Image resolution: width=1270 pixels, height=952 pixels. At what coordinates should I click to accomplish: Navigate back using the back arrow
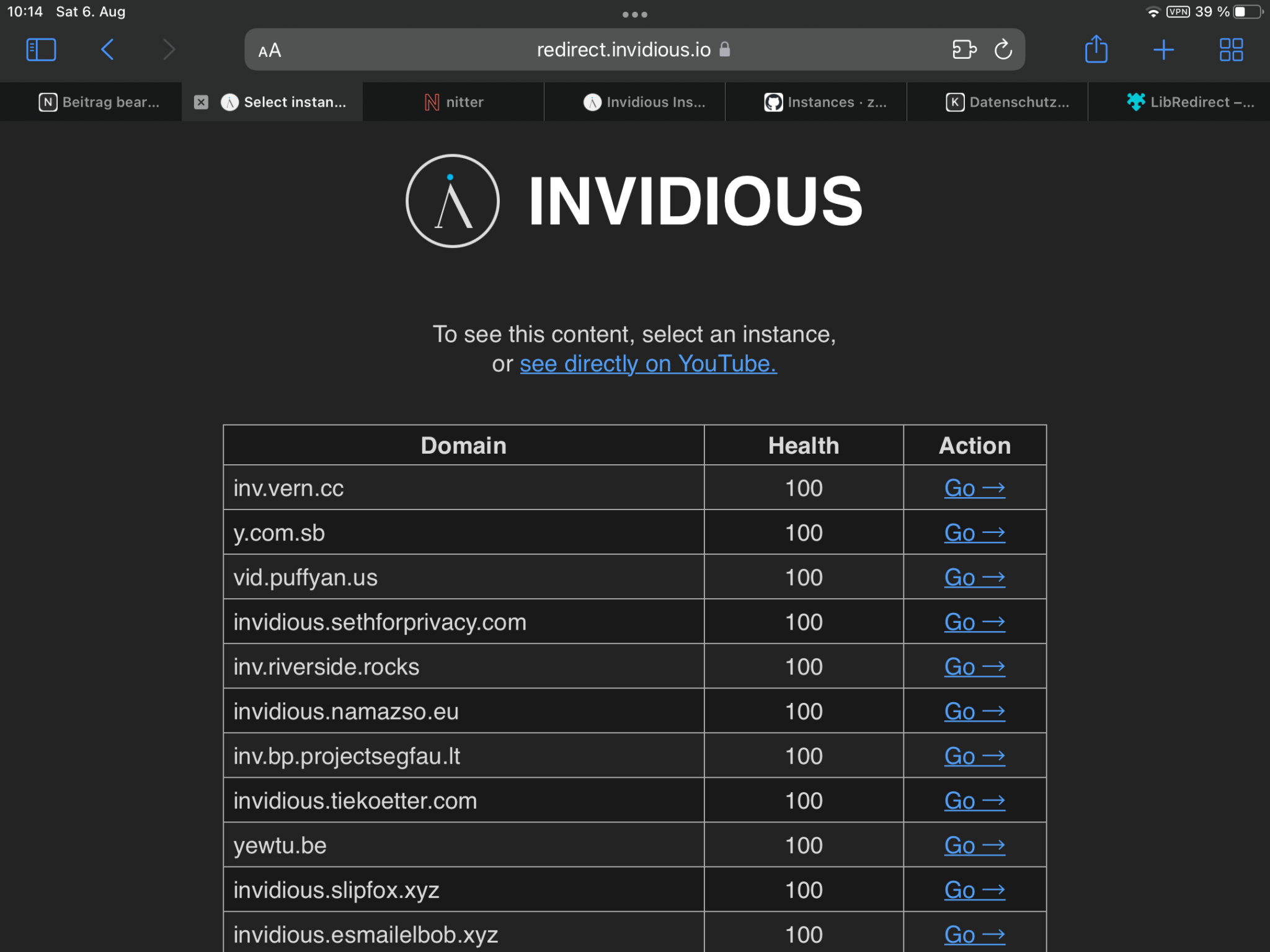pos(107,49)
